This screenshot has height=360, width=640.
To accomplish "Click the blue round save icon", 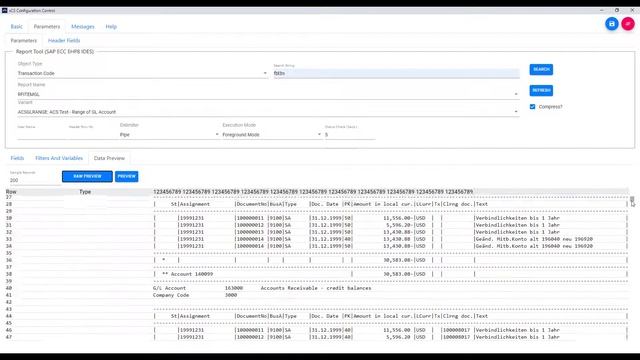I will click(611, 24).
